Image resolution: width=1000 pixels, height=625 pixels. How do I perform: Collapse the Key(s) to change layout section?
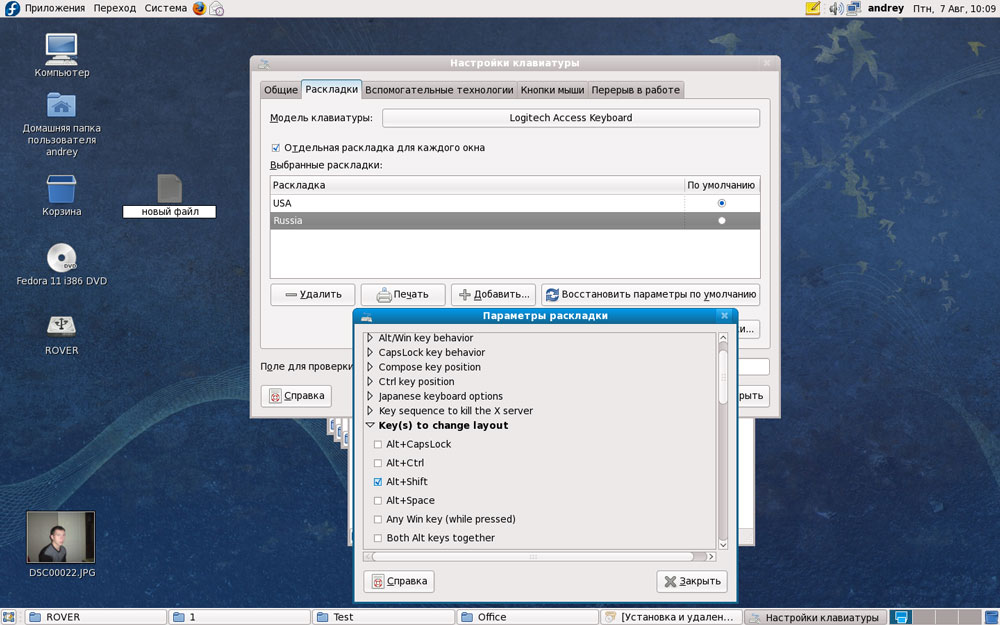pyautogui.click(x=370, y=426)
